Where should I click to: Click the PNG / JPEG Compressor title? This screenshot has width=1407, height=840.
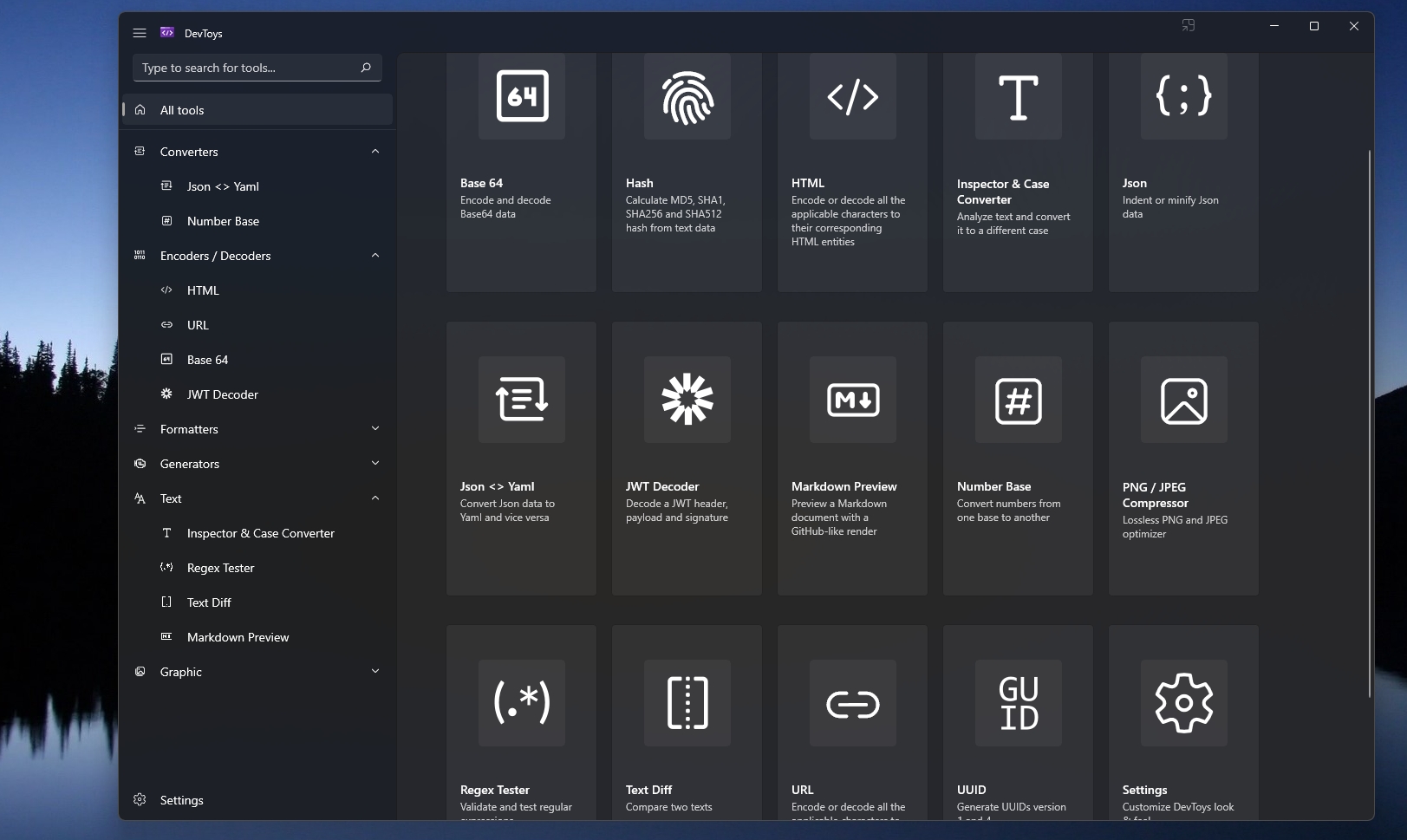[x=1156, y=495]
